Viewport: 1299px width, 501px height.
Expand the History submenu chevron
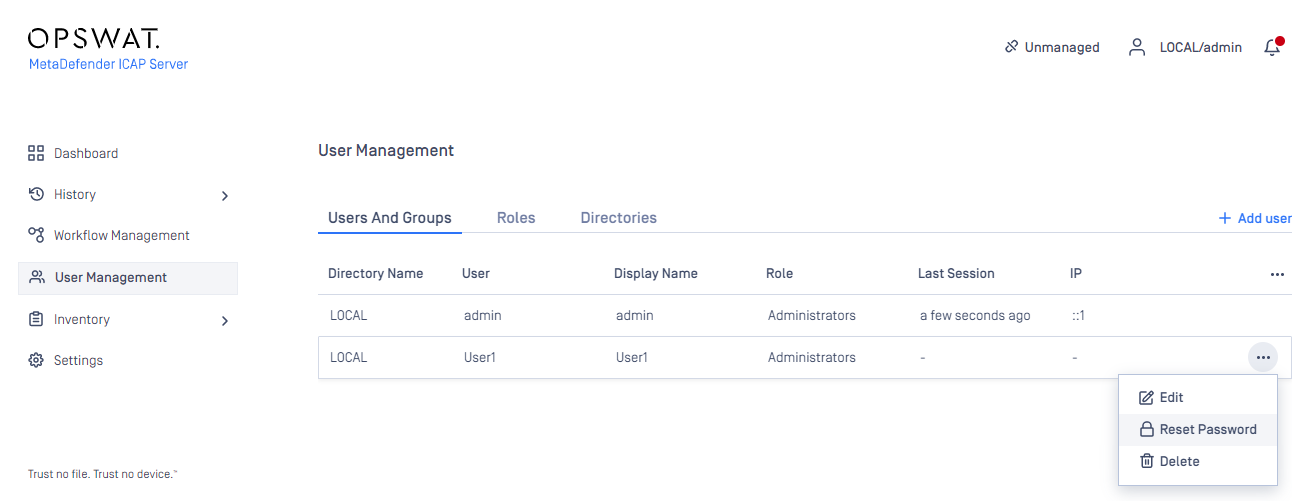tap(225, 195)
